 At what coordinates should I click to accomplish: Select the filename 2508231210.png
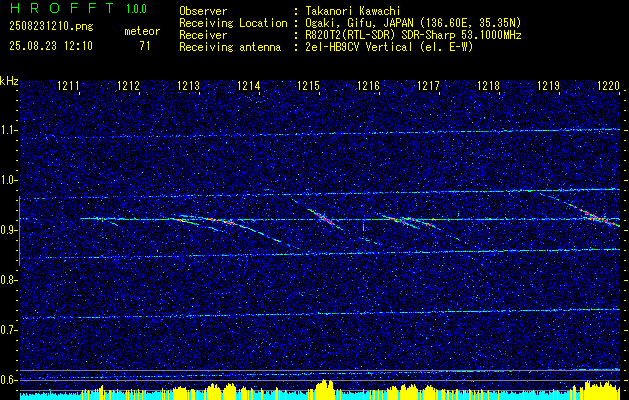tap(51, 27)
